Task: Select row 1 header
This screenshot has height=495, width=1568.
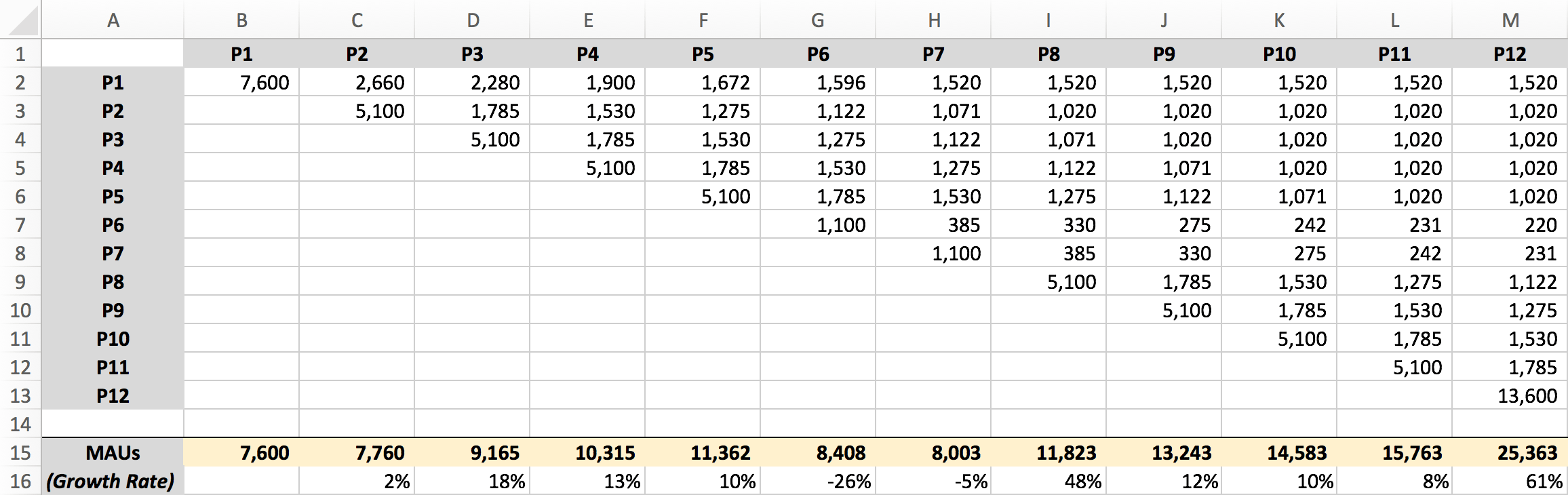Action: tap(20, 54)
